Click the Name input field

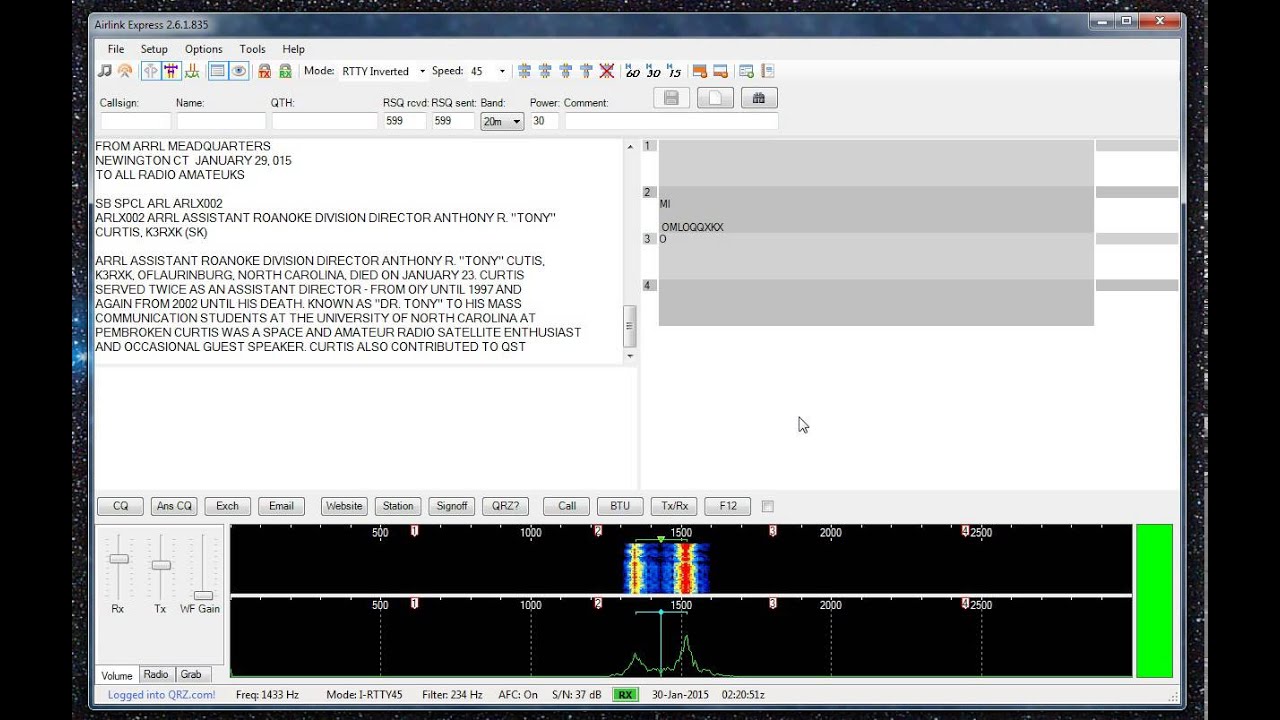(x=221, y=121)
